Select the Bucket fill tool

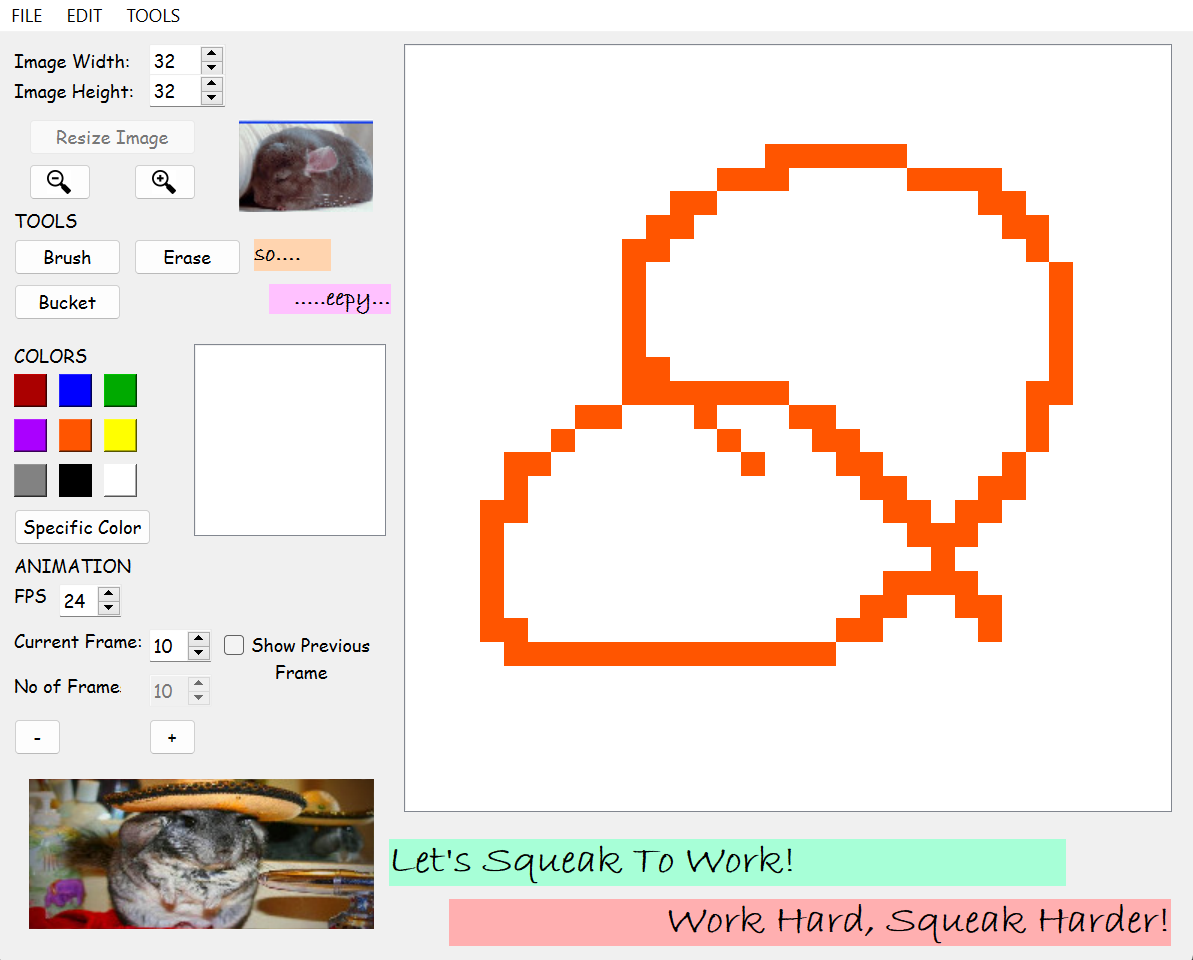[67, 302]
